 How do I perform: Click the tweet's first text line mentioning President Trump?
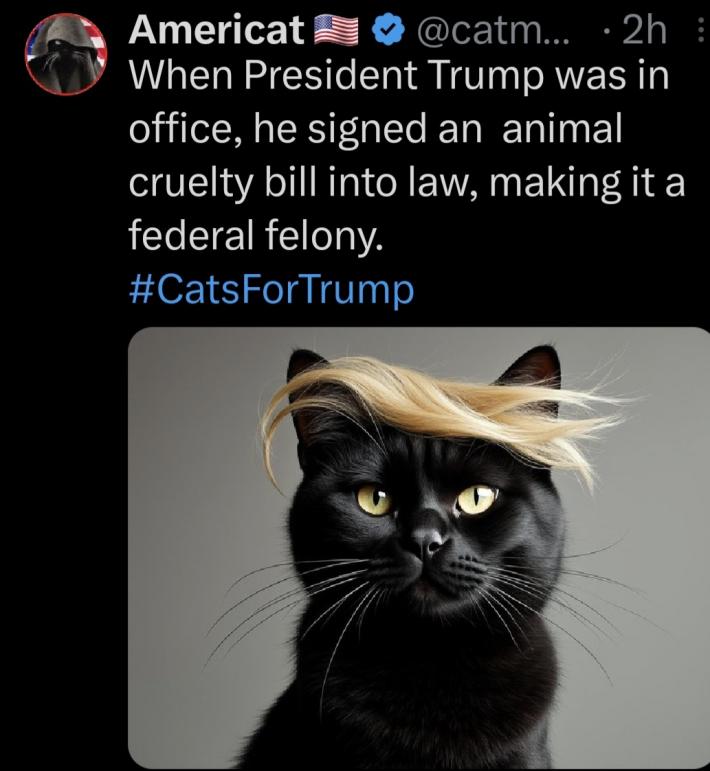click(399, 77)
